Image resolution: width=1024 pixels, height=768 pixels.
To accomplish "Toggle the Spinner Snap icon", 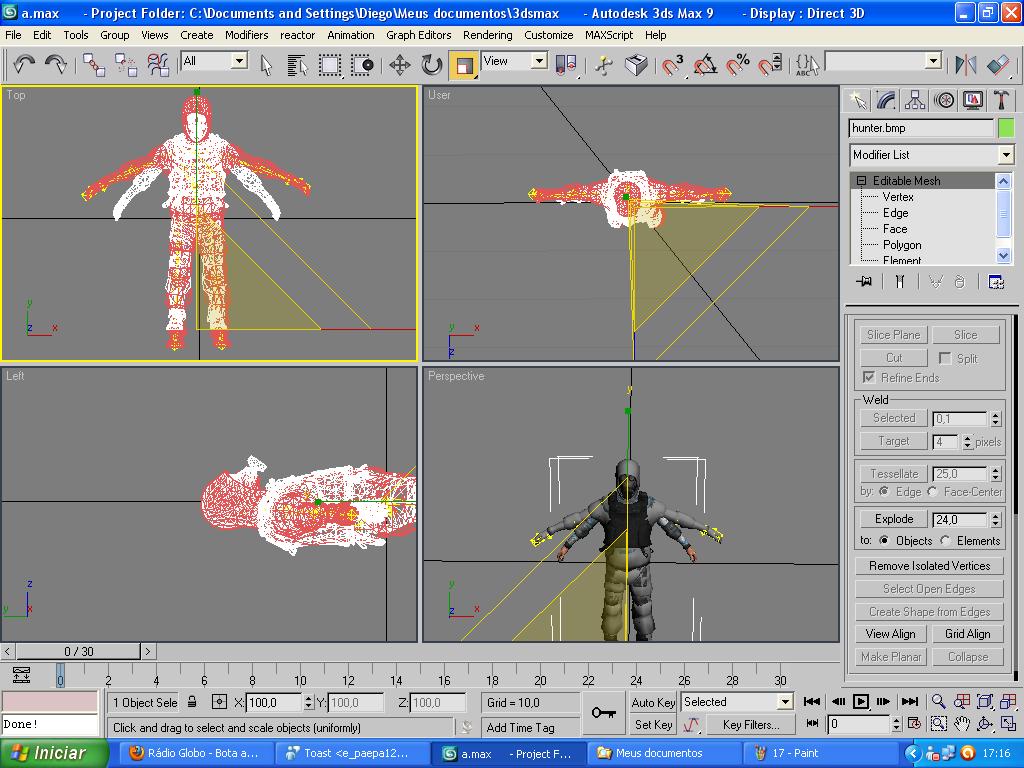I will tap(770, 65).
